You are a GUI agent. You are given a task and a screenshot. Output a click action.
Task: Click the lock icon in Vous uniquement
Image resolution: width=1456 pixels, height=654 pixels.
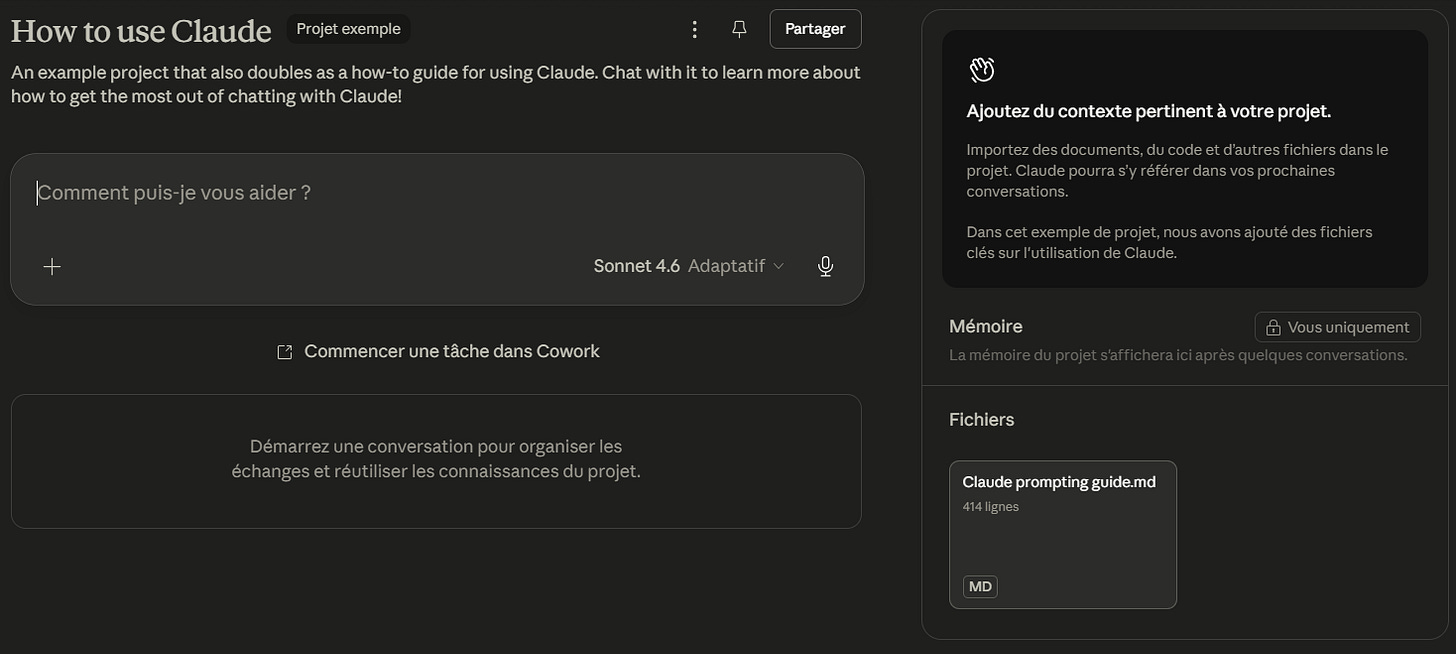point(1273,328)
